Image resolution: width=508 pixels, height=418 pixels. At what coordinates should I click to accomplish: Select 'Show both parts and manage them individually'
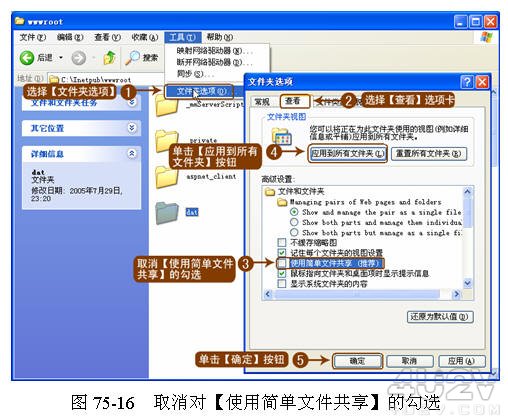click(294, 222)
